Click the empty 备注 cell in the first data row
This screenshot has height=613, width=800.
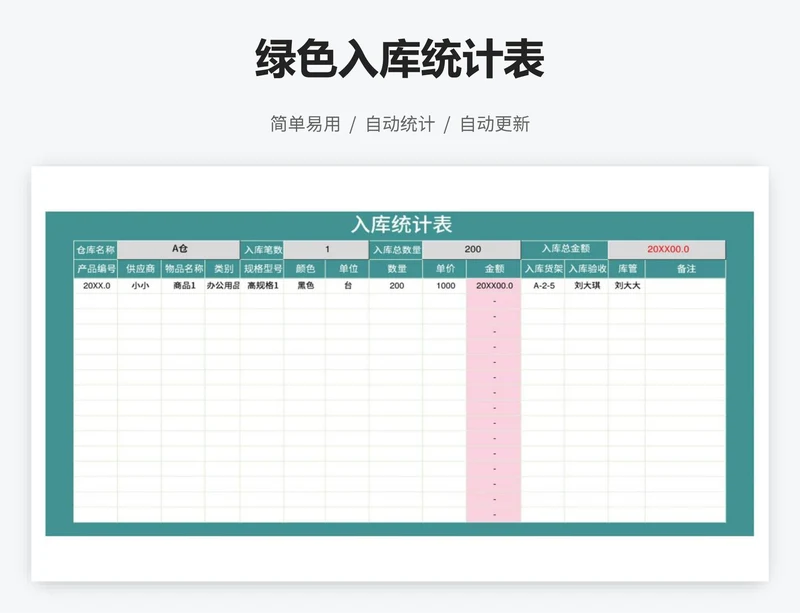coord(686,286)
